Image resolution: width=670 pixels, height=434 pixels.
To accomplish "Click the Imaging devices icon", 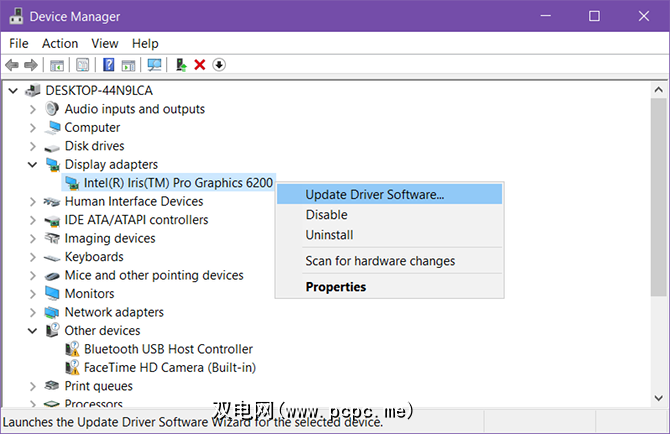I will tap(52, 238).
